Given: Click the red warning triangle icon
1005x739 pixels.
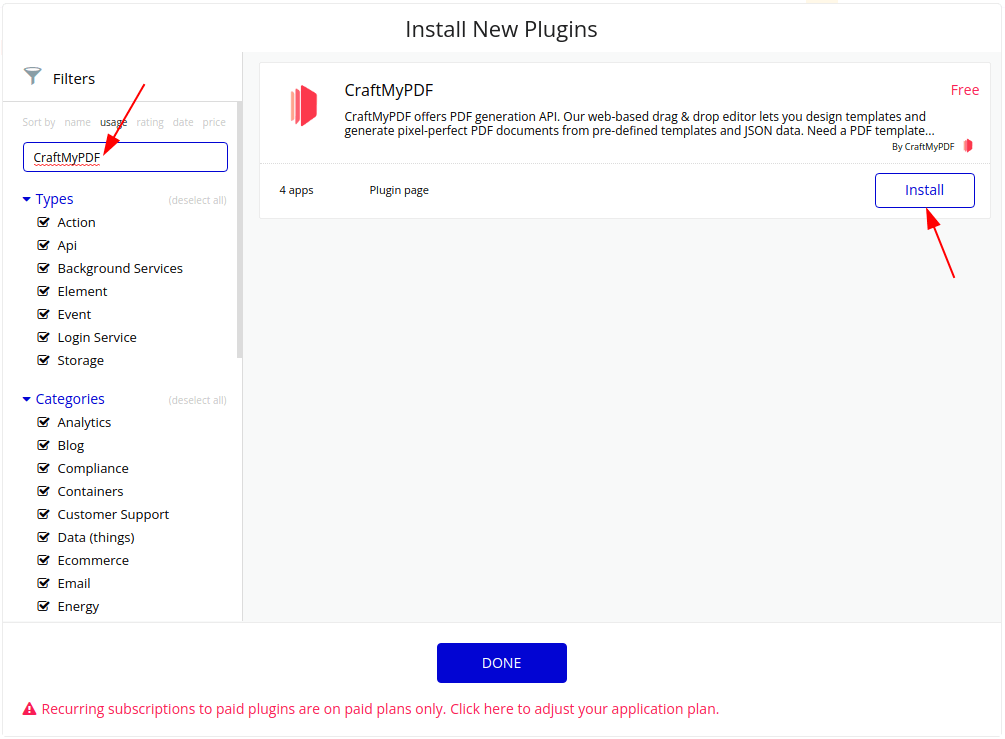Looking at the screenshot, I should 29,709.
